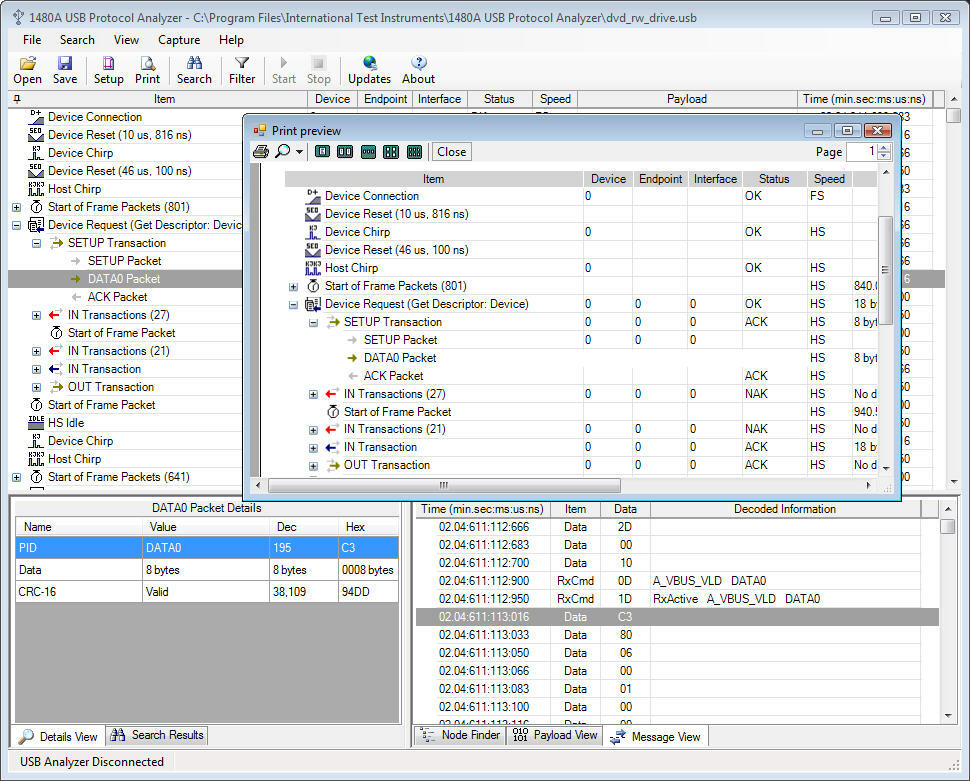The image size is (970, 781).
Task: Check for Updates via globe icon
Action: pyautogui.click(x=369, y=70)
